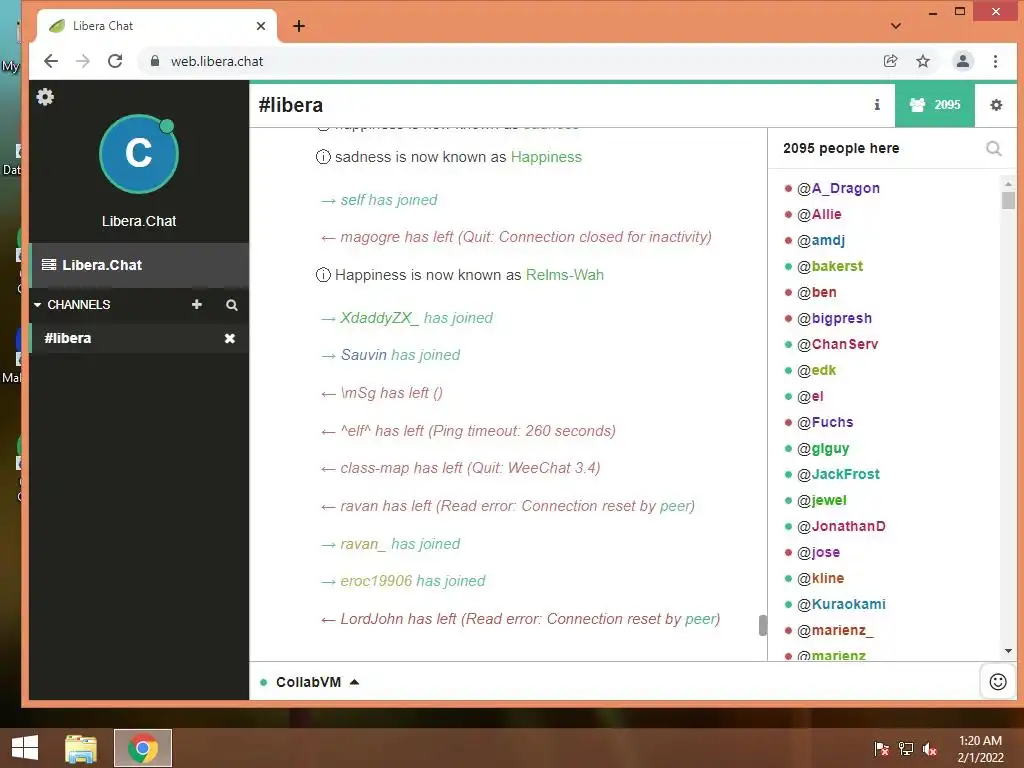This screenshot has width=1024, height=768.
Task: Select user @ChanServ in nick list
Action: click(837, 344)
